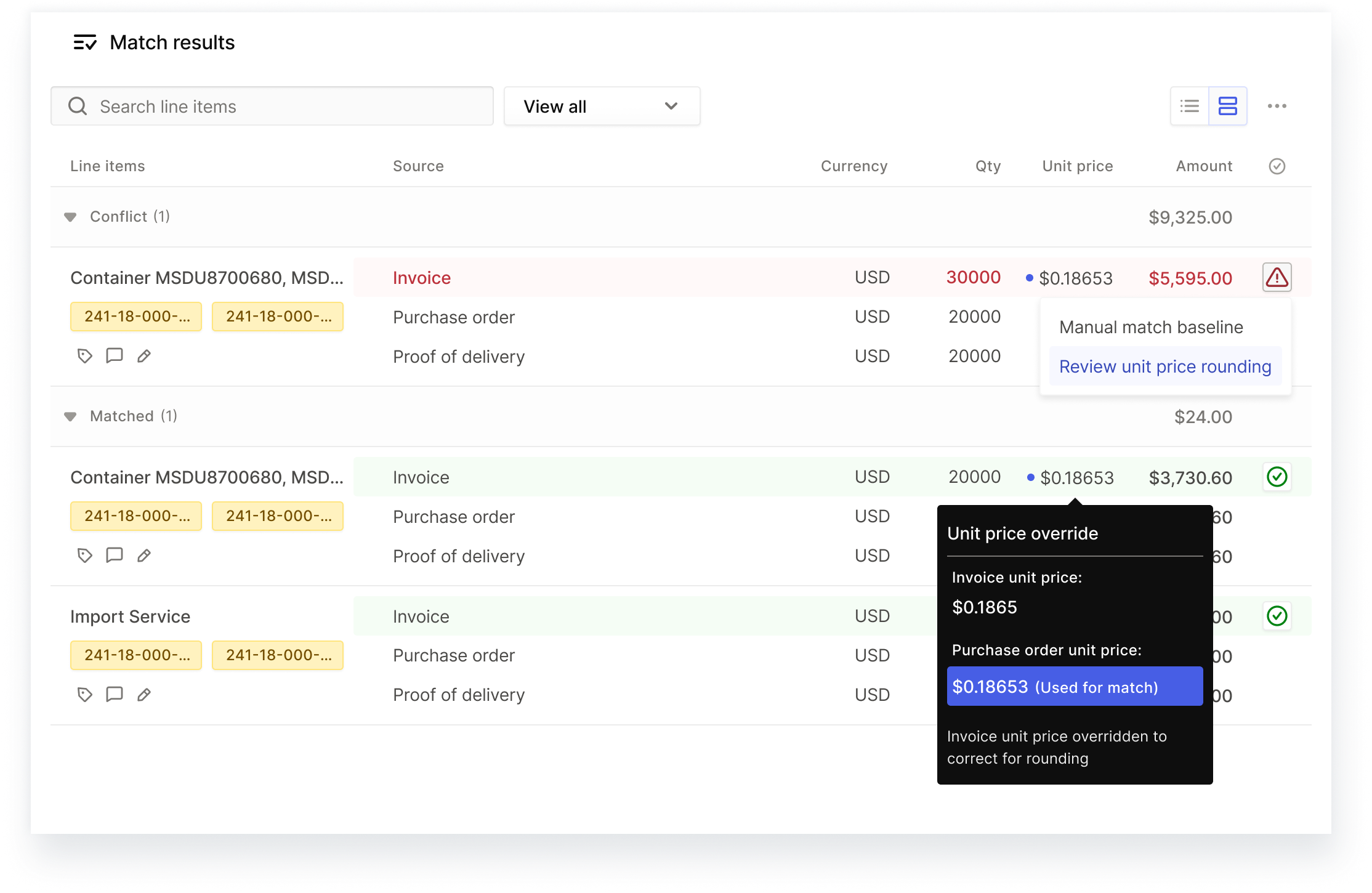The image size is (1372, 893).
Task: Click the red conflict warning icon
Action: [x=1277, y=278]
